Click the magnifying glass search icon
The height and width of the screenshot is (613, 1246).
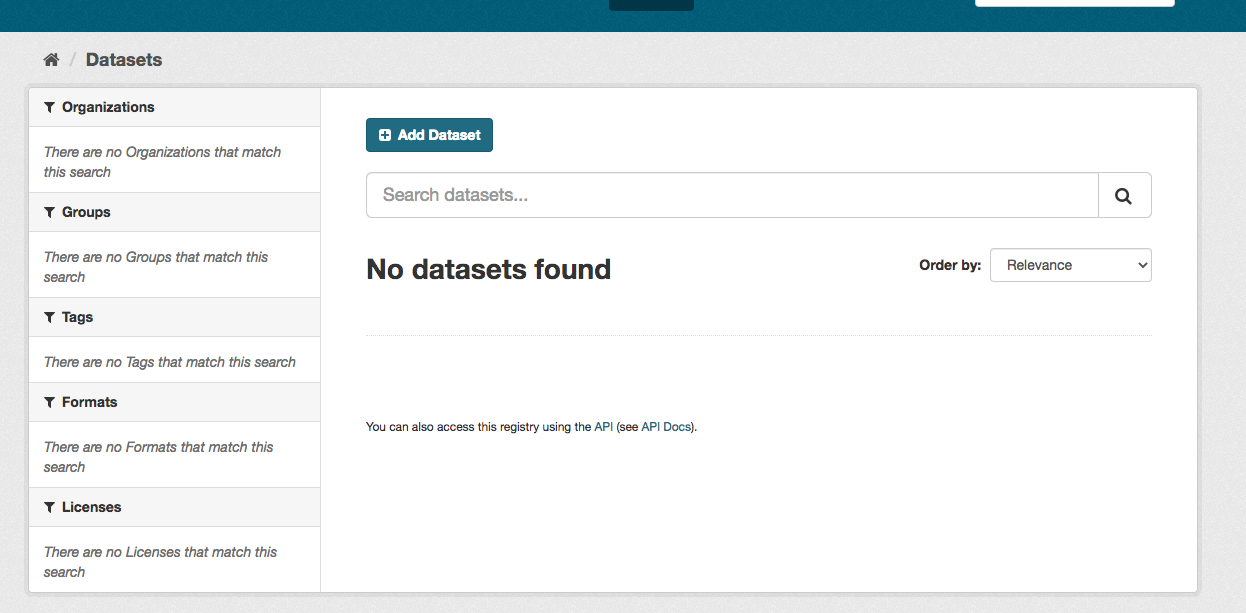click(x=1124, y=194)
